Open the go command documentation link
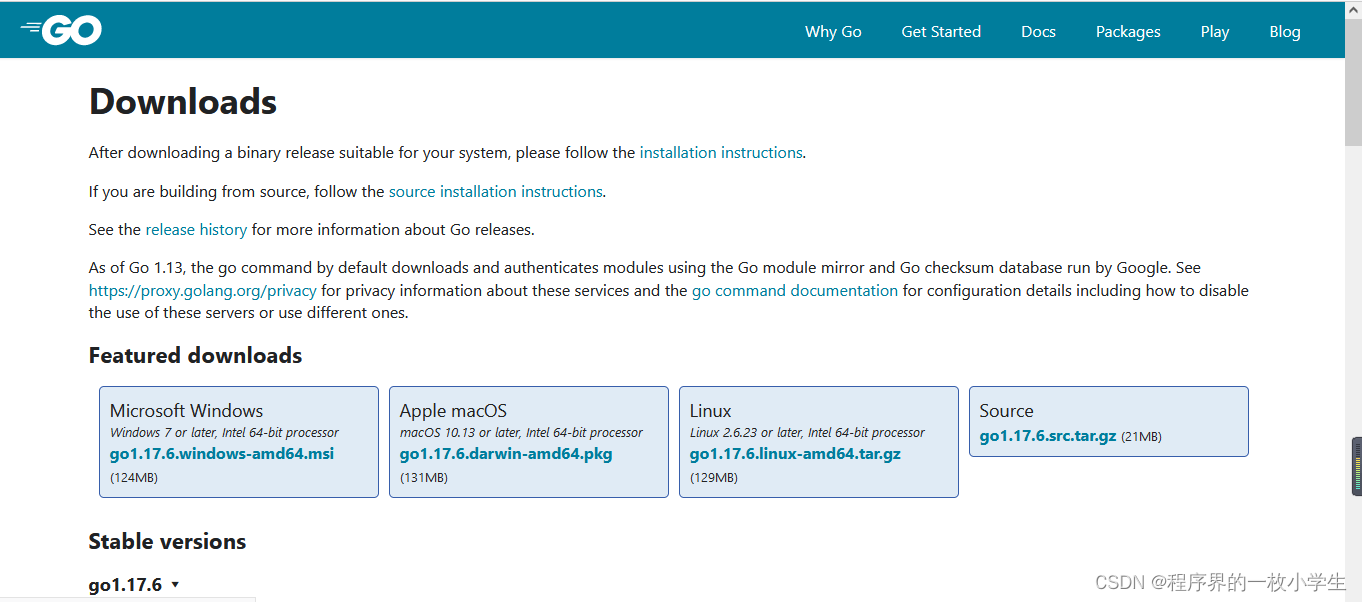This screenshot has width=1362, height=602. coord(795,290)
